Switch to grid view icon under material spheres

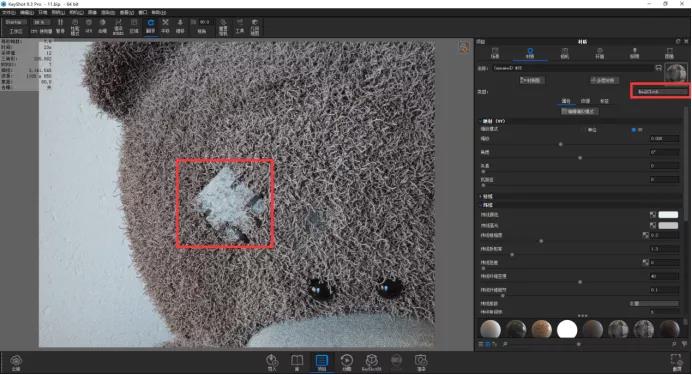click(487, 344)
